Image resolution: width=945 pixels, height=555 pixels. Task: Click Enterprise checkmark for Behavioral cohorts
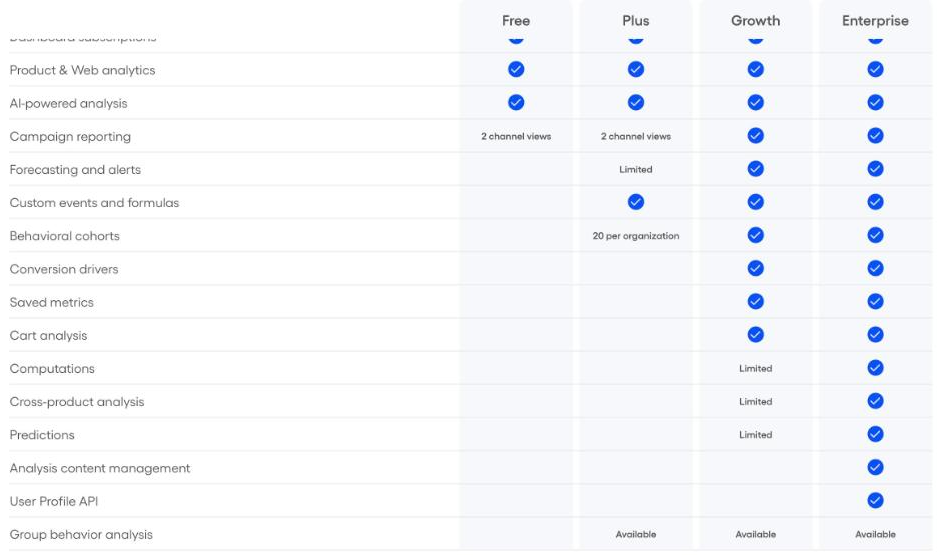(x=876, y=235)
